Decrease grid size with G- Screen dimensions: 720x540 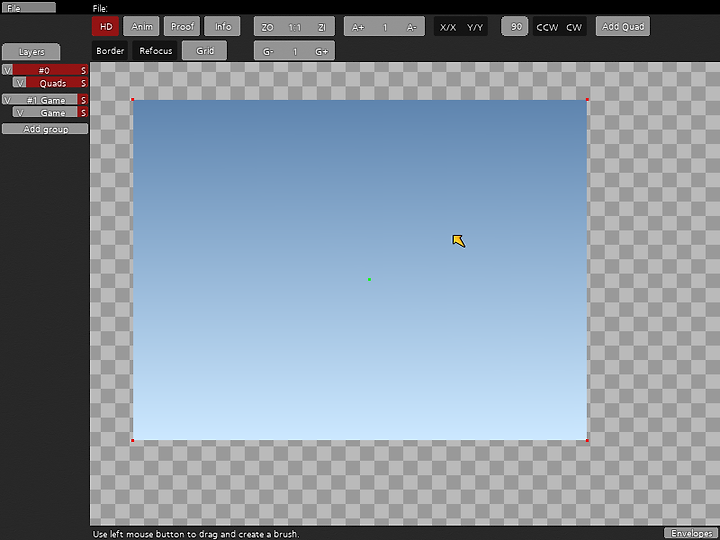[267, 51]
